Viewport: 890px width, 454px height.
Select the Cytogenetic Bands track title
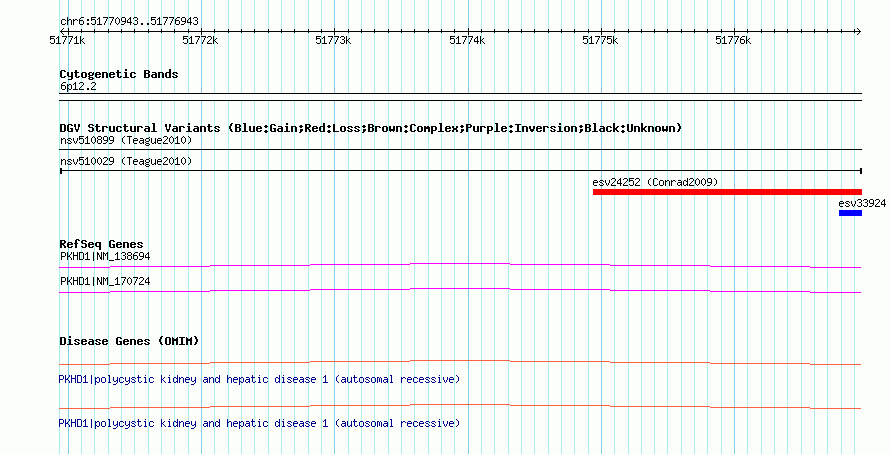[x=119, y=74]
